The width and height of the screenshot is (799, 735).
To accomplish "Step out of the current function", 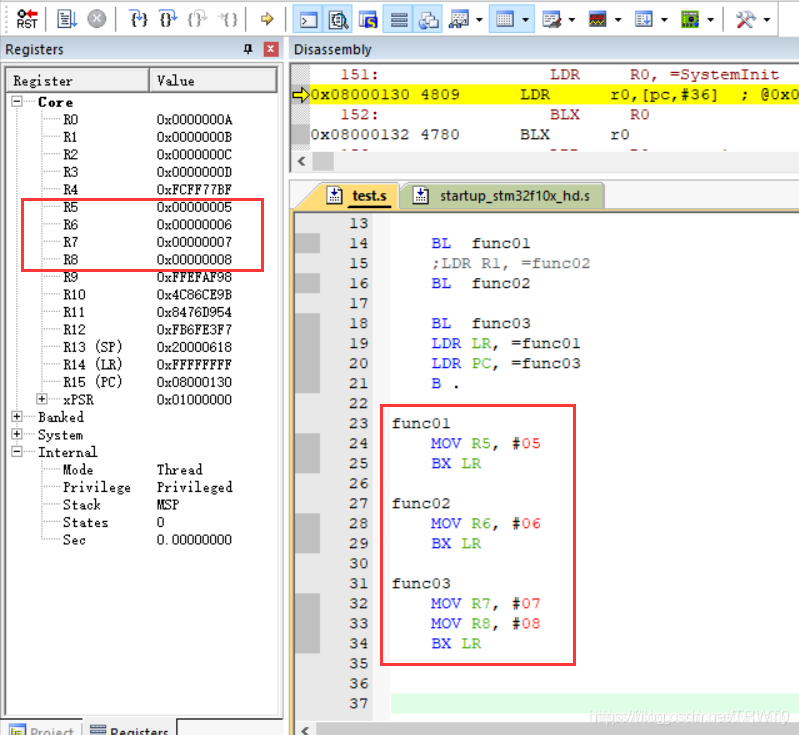I will point(197,19).
